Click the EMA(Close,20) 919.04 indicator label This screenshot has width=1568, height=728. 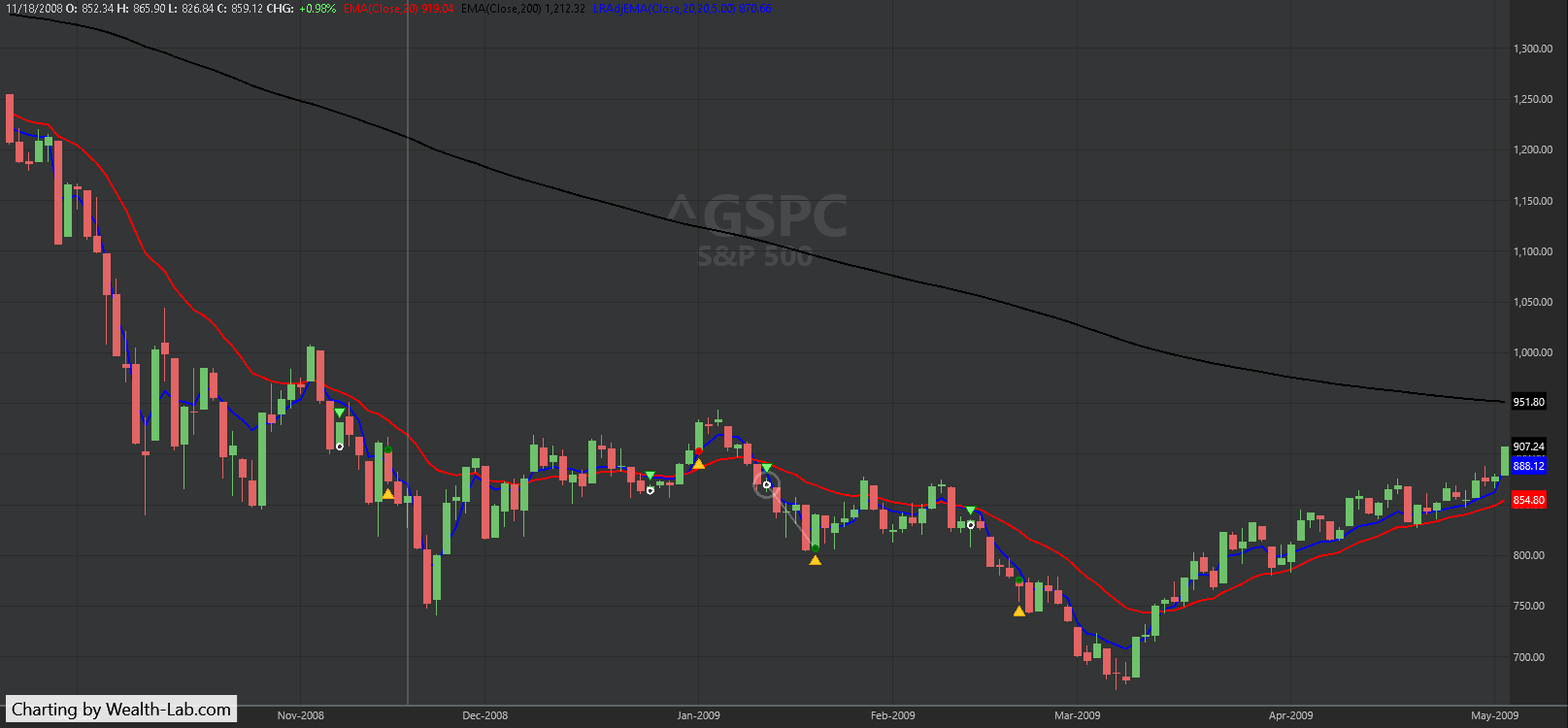click(398, 9)
